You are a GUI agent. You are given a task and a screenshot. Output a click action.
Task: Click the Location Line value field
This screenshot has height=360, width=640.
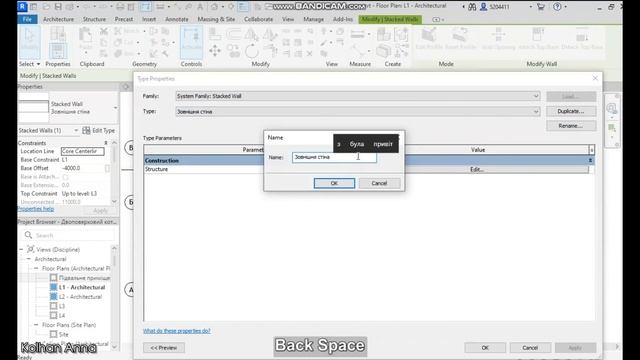coord(82,151)
